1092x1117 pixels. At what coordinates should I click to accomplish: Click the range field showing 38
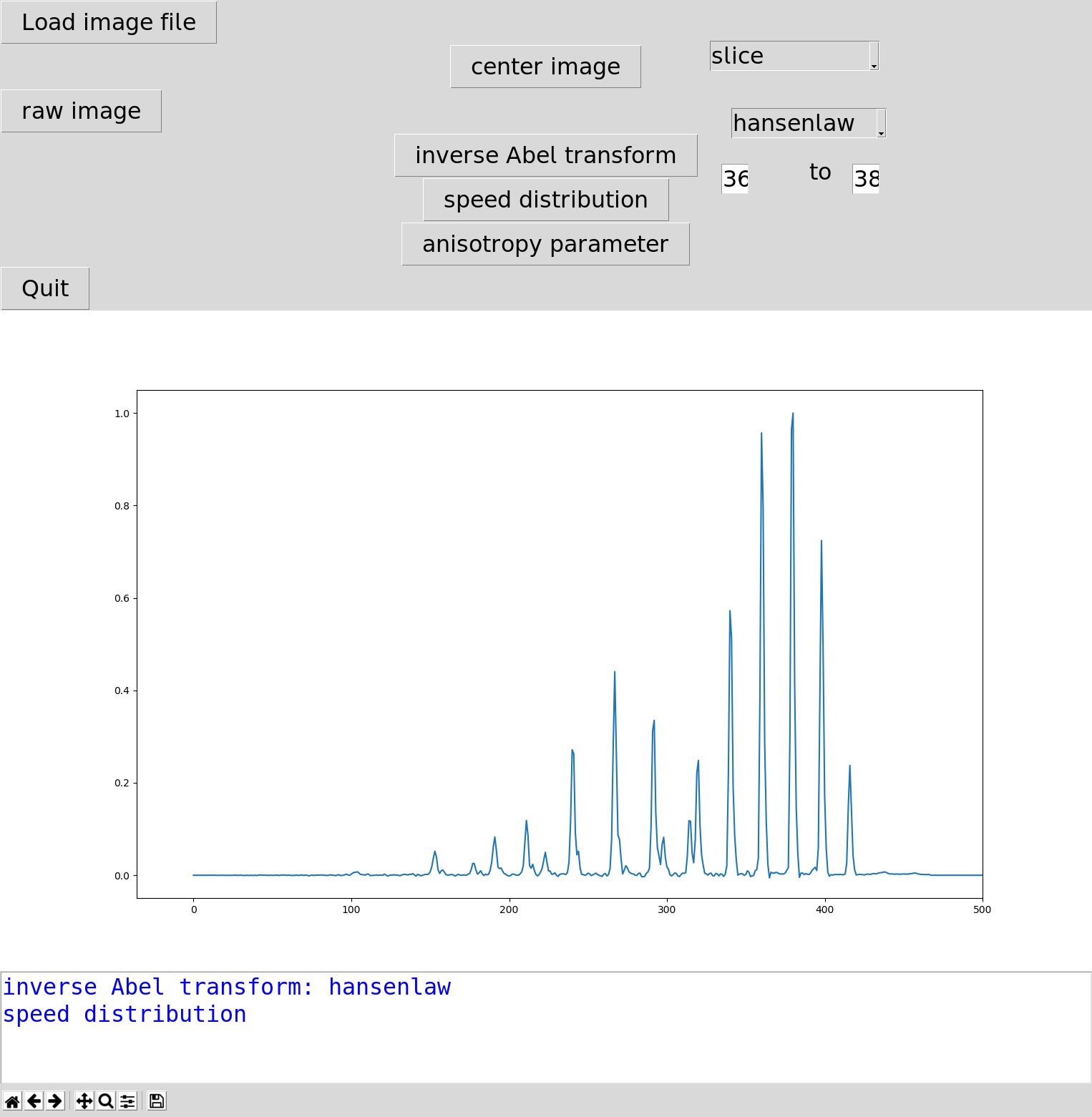[x=866, y=180]
